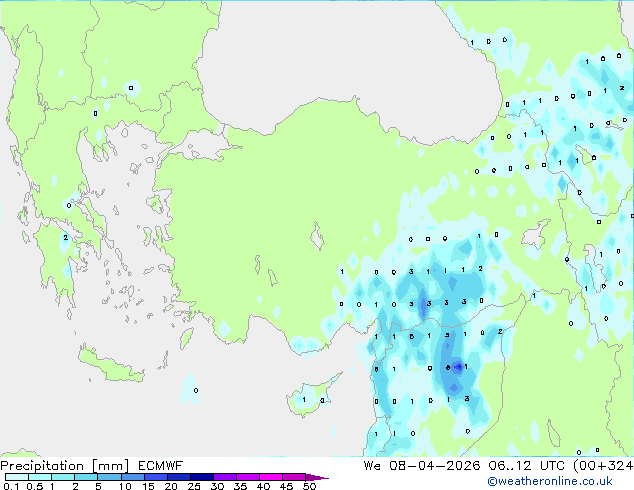Click the 20–25 mm legend swatch
634x490 pixels.
178,477
